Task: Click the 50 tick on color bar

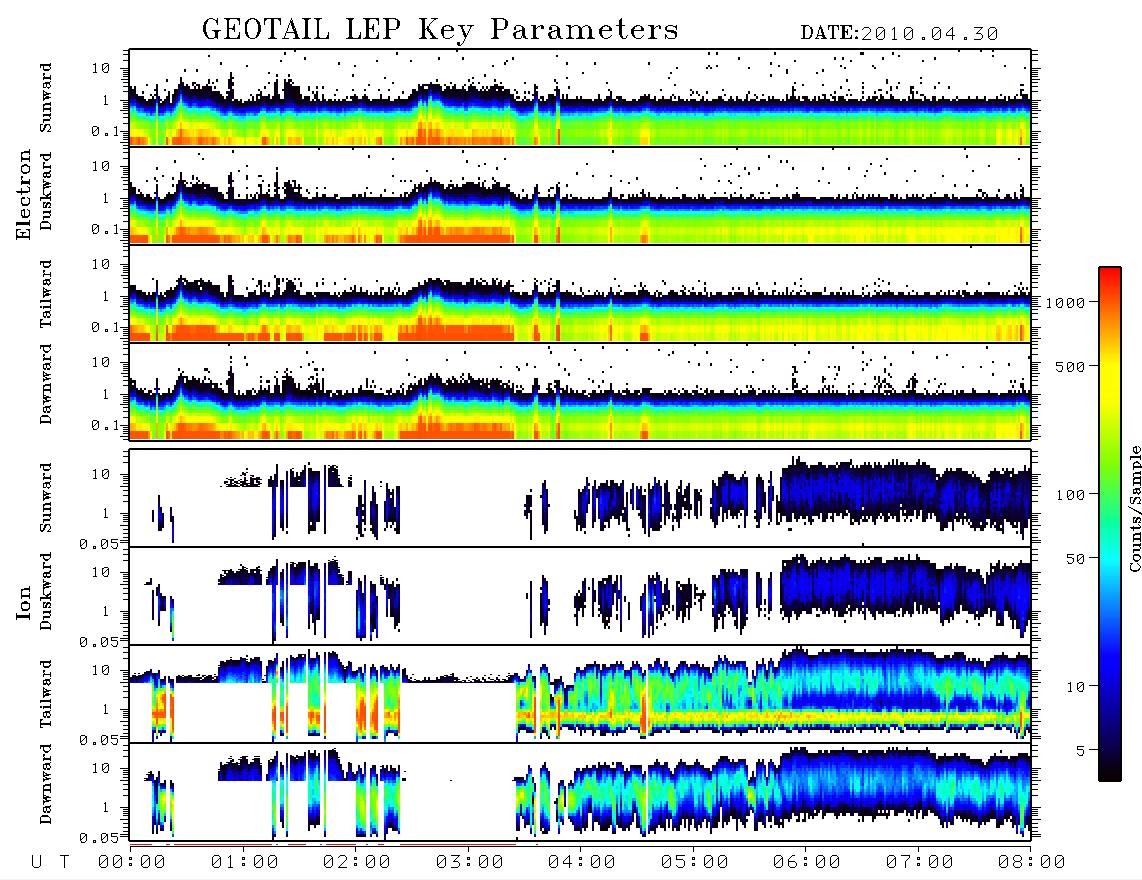Action: tap(1075, 559)
